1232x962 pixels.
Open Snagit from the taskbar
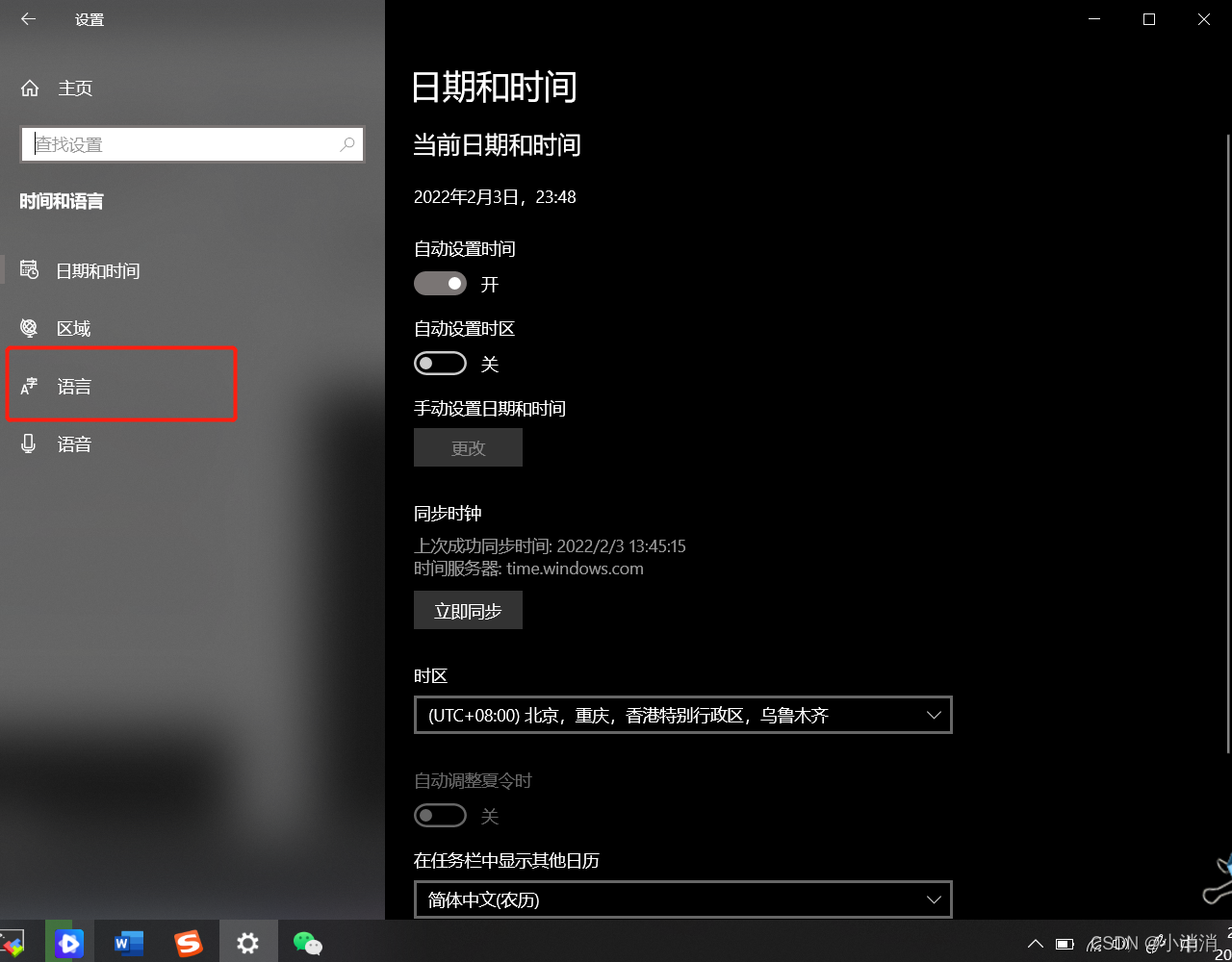[190, 941]
